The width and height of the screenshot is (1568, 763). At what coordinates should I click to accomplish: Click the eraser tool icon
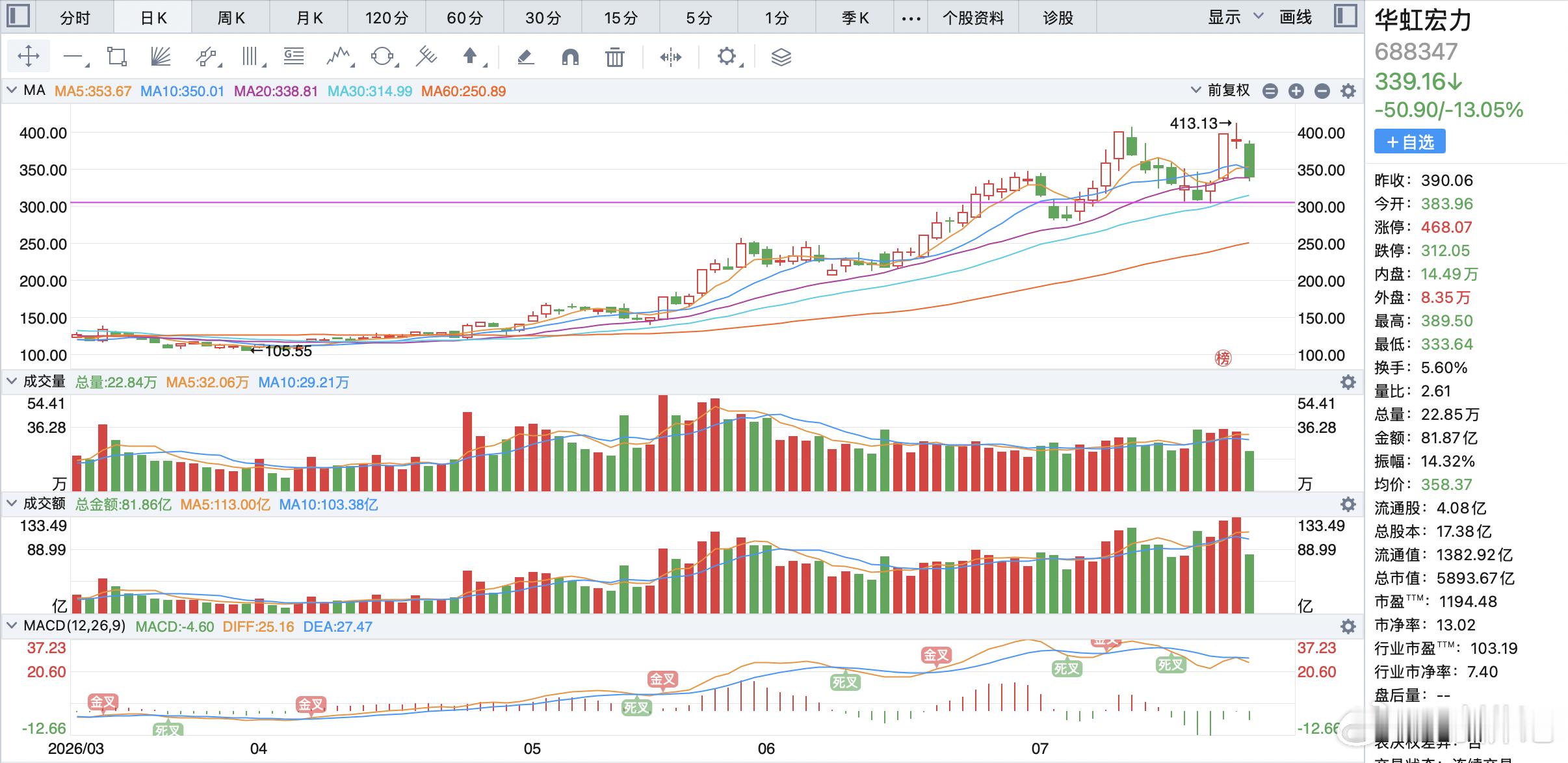click(x=525, y=57)
